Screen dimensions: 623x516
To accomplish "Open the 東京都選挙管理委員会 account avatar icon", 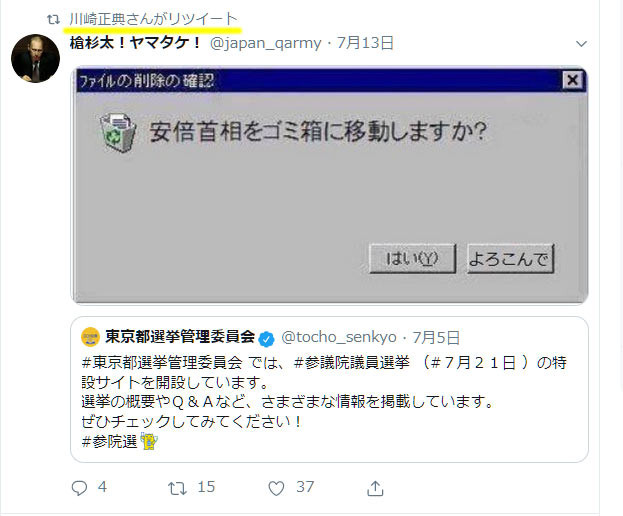I will tap(90, 337).
